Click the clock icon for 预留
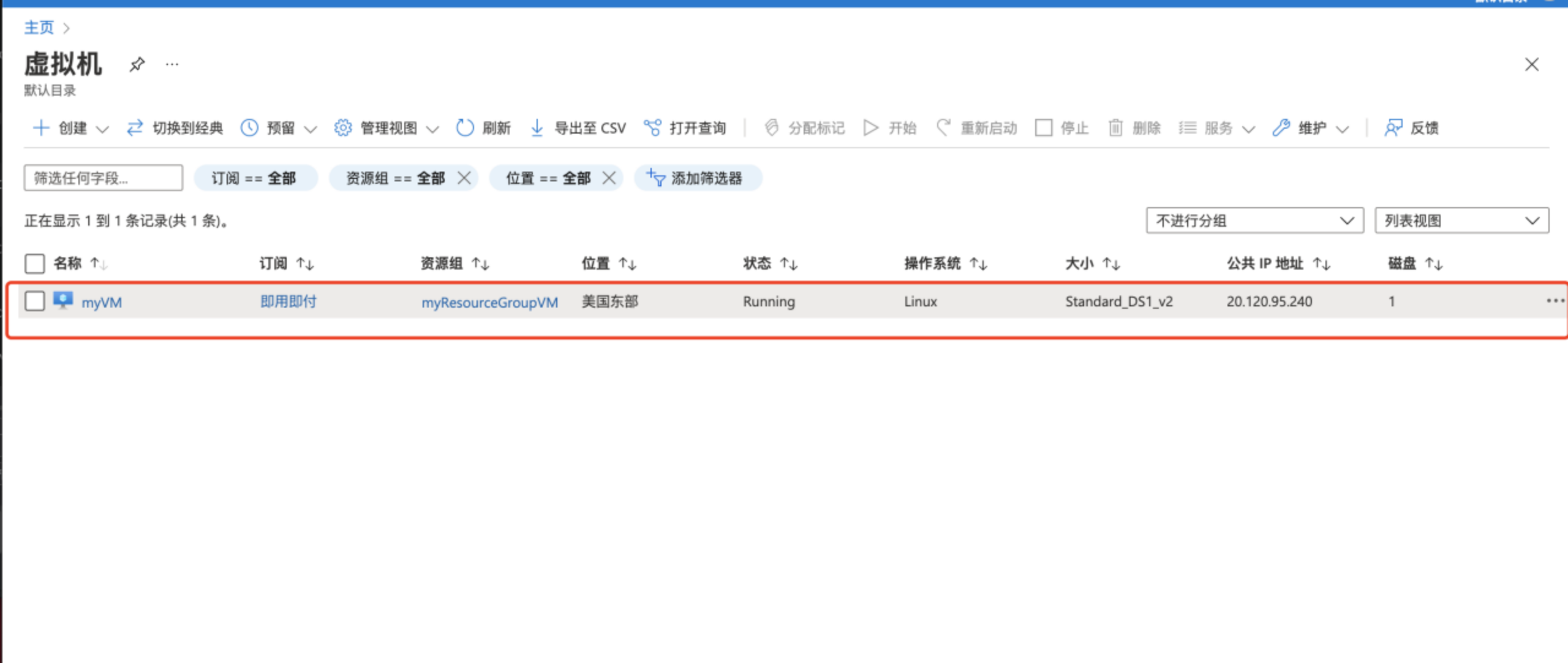Screen dimensions: 1568x663 pos(249,128)
